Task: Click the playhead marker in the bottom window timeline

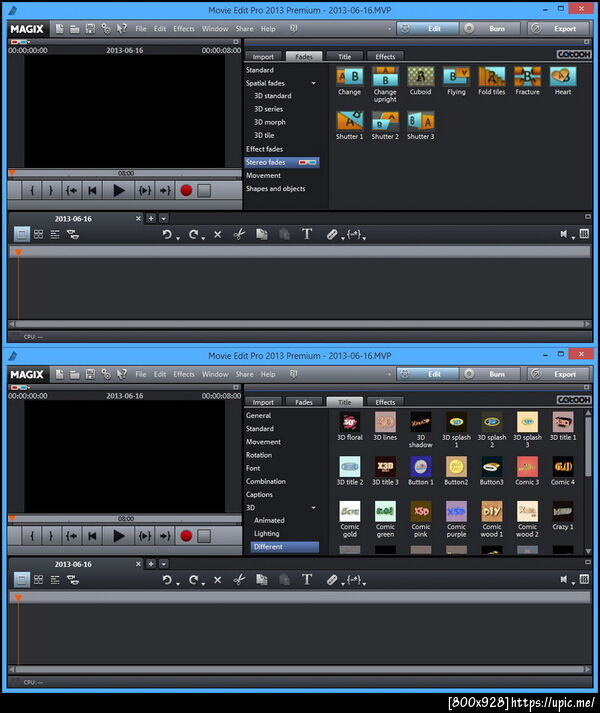Action: click(x=18, y=598)
